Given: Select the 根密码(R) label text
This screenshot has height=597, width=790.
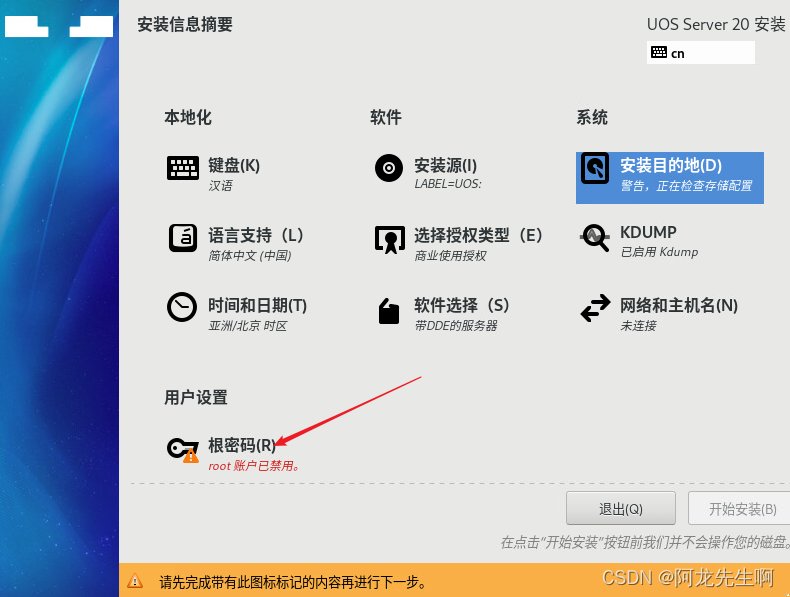Looking at the screenshot, I should click(x=241, y=446).
